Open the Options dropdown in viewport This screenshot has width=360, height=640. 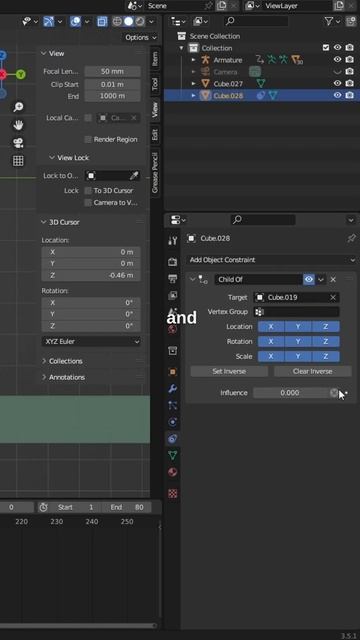point(141,38)
